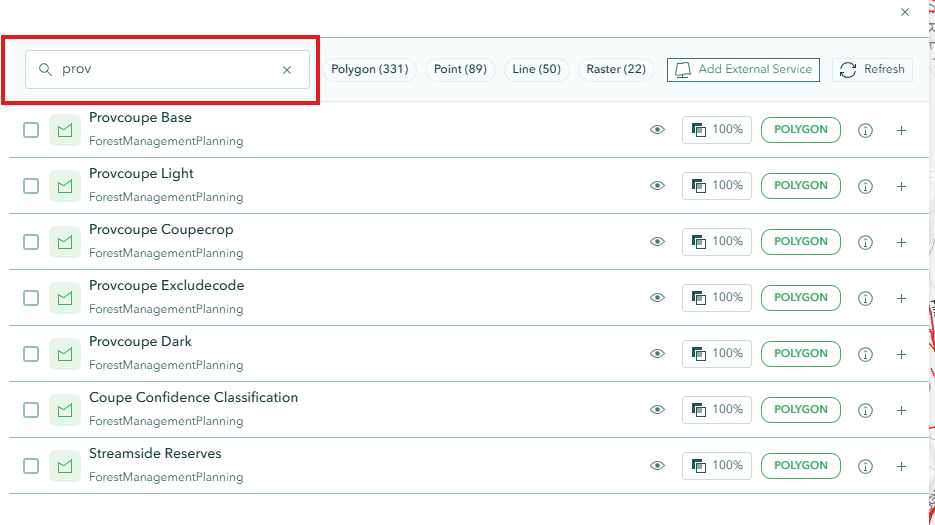Click into the layer search field
Viewport: 935px width, 525px height.
pyautogui.click(x=167, y=69)
